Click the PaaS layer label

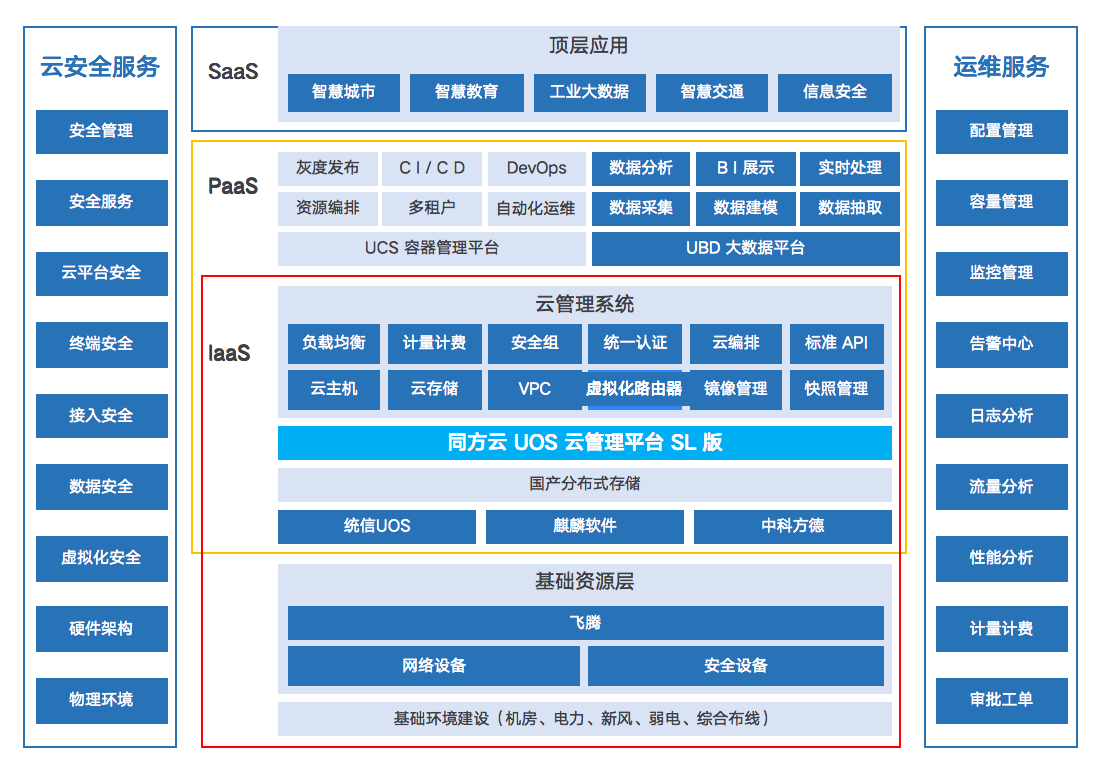[x=233, y=186]
